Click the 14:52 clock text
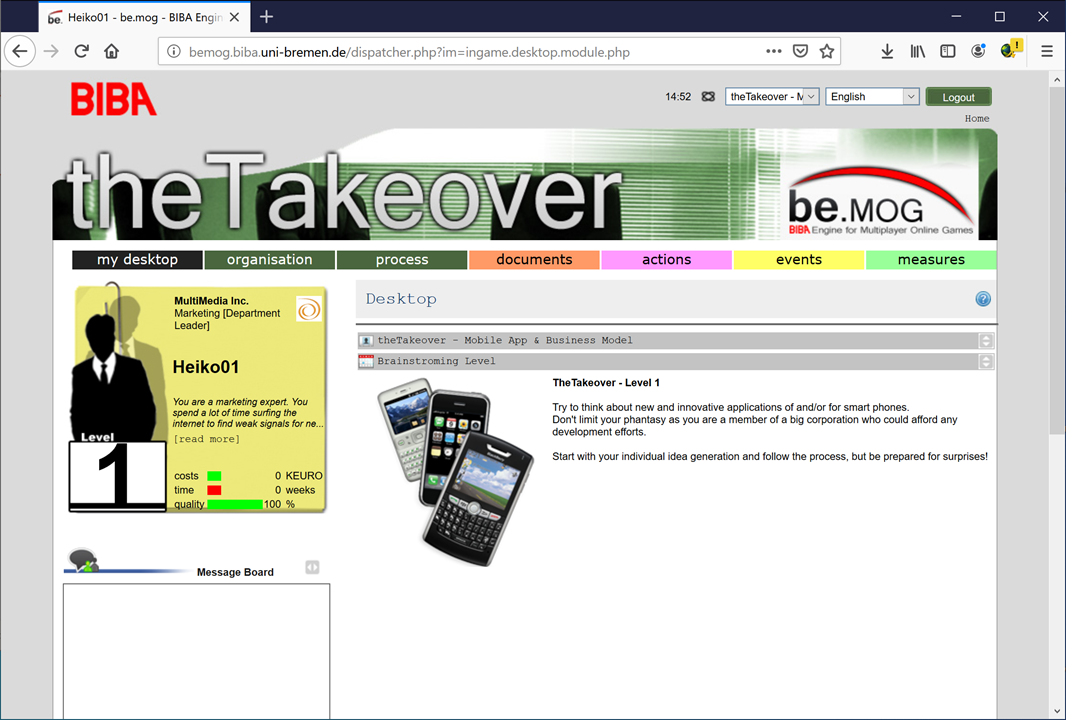 click(x=678, y=97)
